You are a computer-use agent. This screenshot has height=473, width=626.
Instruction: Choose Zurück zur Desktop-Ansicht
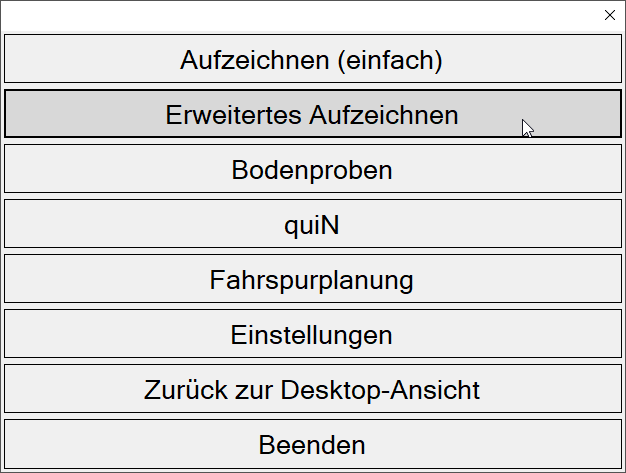tap(312, 389)
